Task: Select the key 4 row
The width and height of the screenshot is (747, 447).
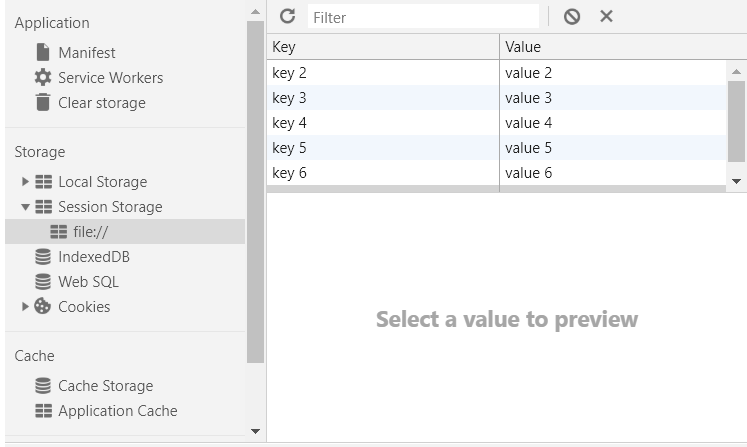Action: click(x=383, y=123)
